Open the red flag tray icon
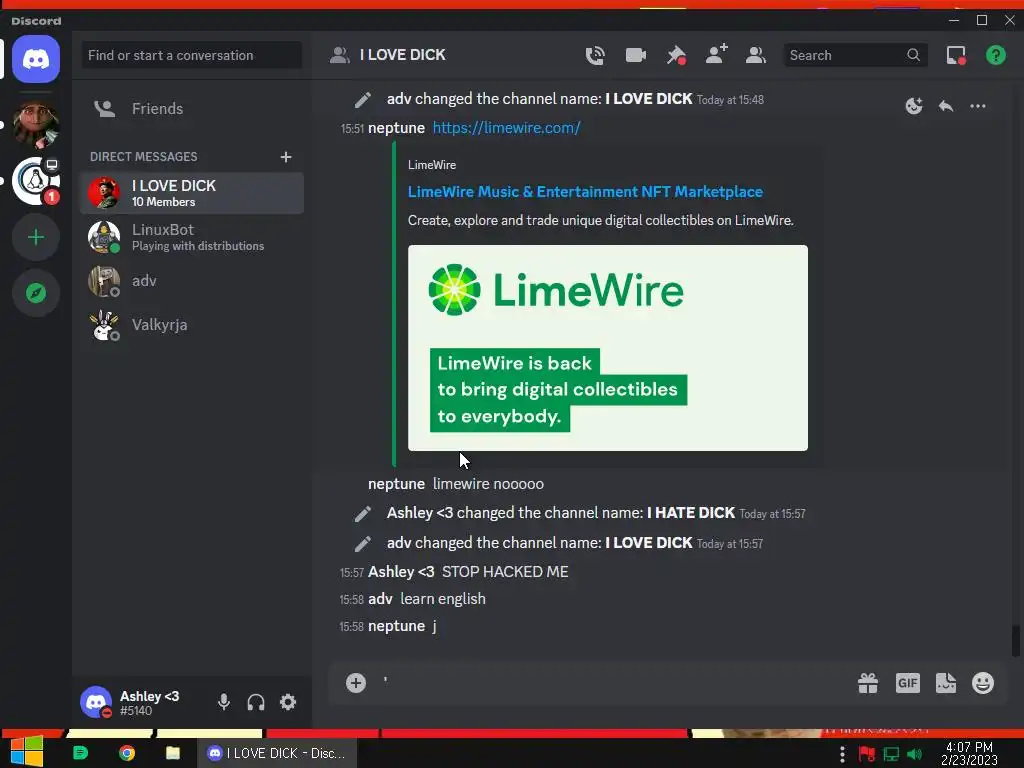 pyautogui.click(x=867, y=754)
